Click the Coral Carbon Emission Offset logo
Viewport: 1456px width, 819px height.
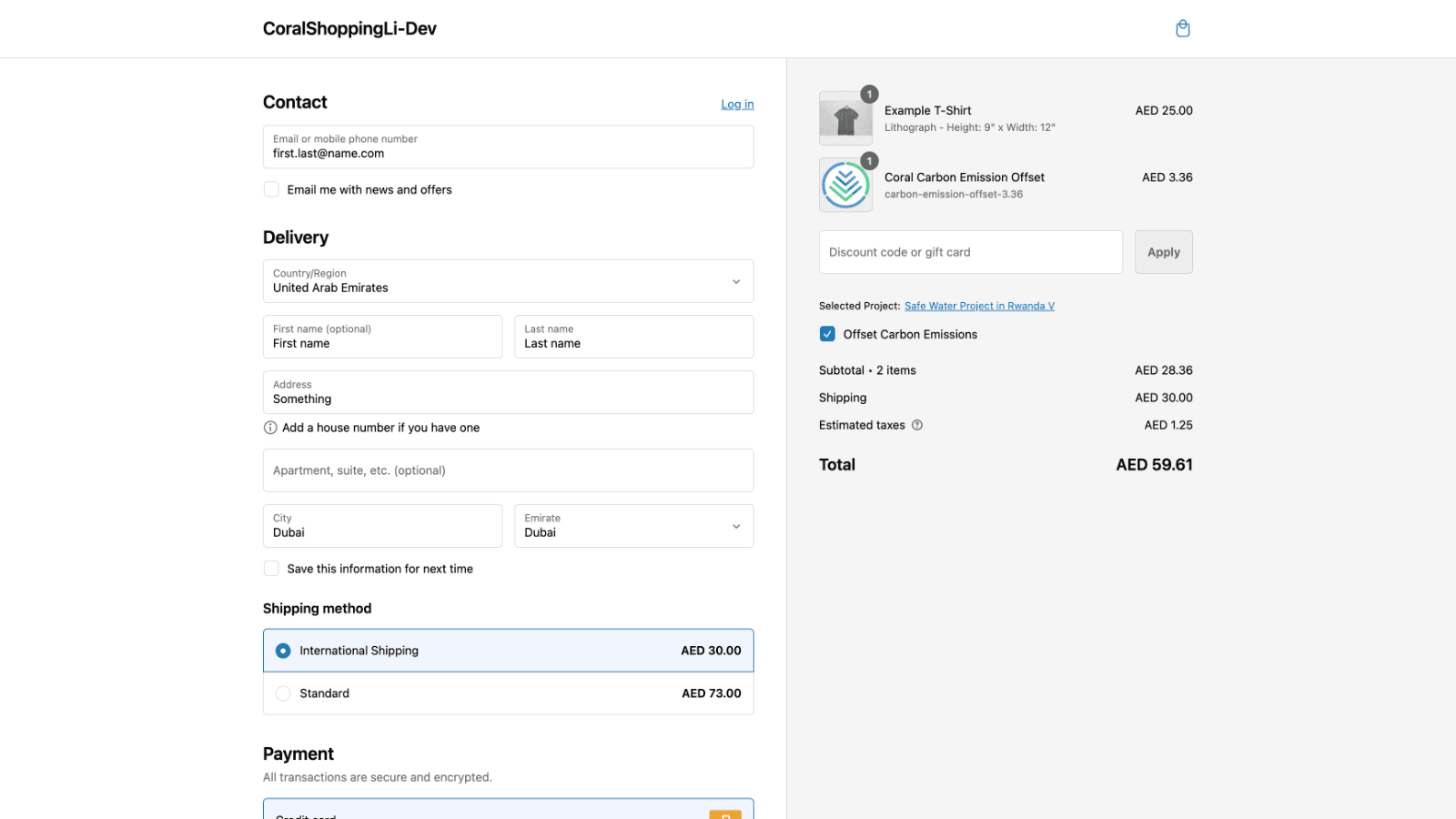tap(845, 185)
